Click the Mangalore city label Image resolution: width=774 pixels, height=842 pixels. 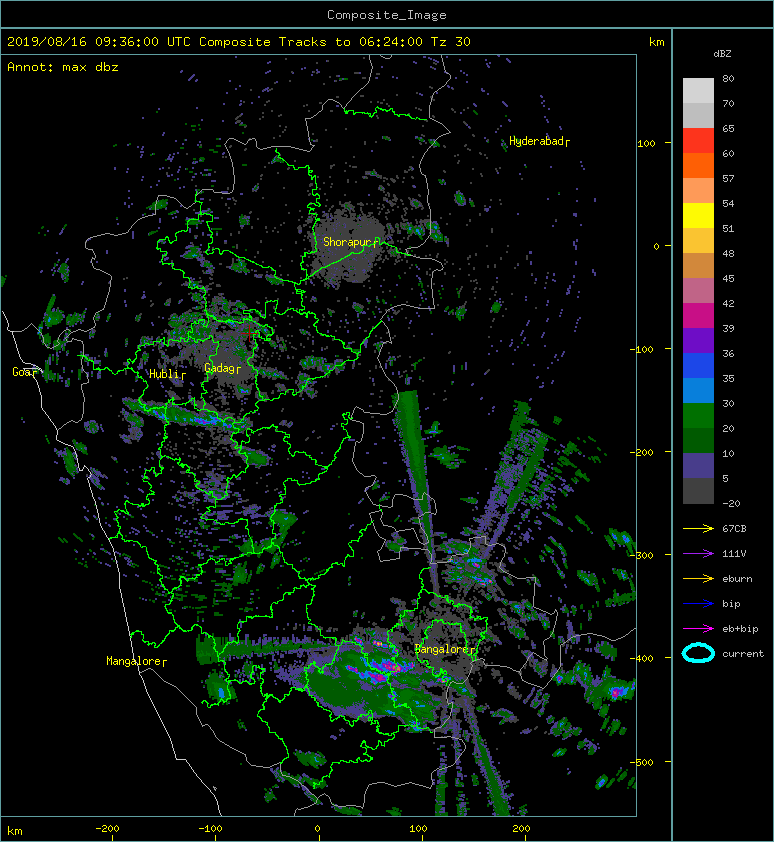coord(134,661)
